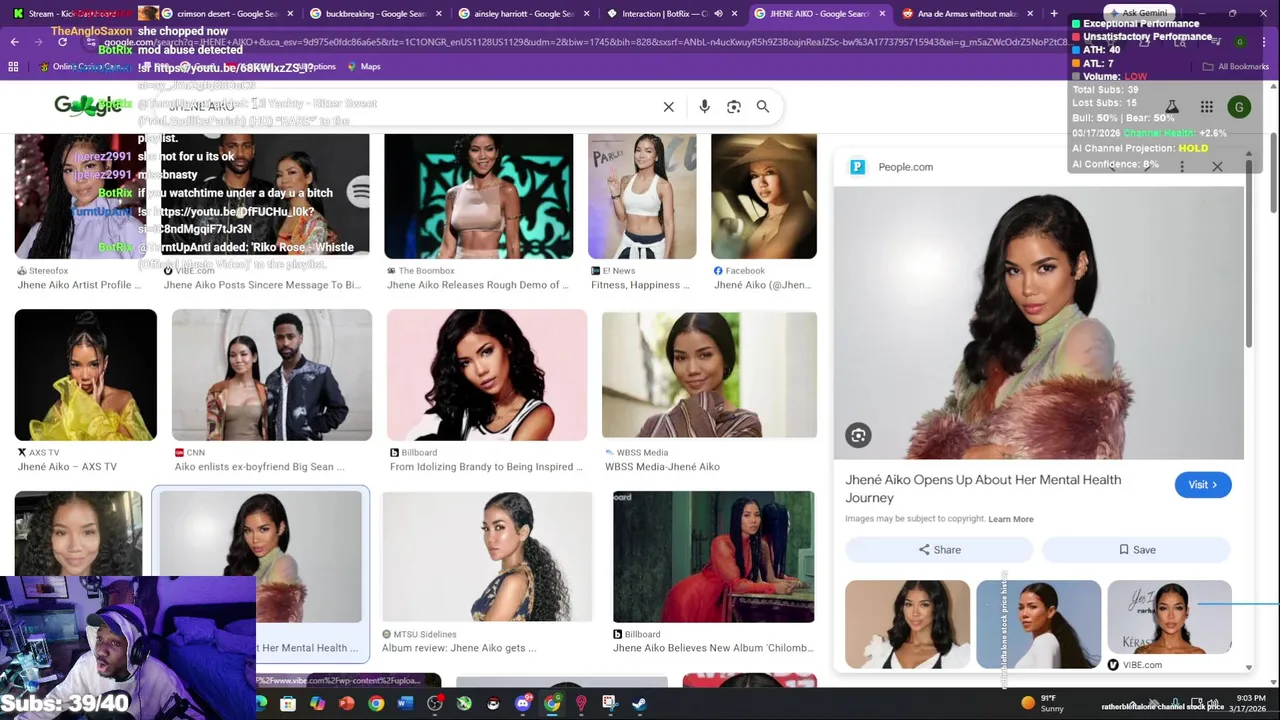This screenshot has width=1280, height=720.
Task: Open the Learn More copyright link
Action: click(1011, 519)
